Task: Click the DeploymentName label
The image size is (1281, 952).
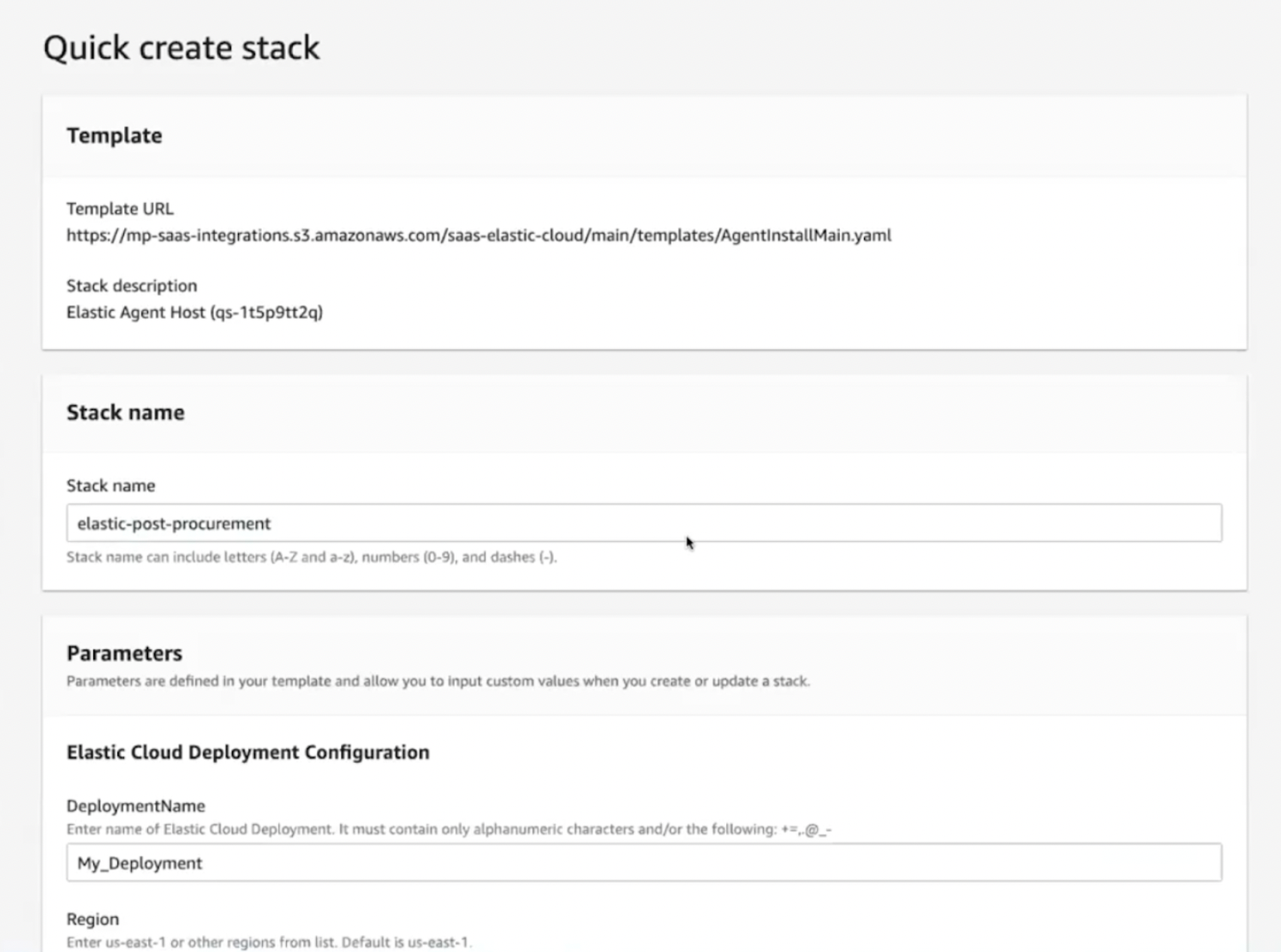Action: (136, 806)
